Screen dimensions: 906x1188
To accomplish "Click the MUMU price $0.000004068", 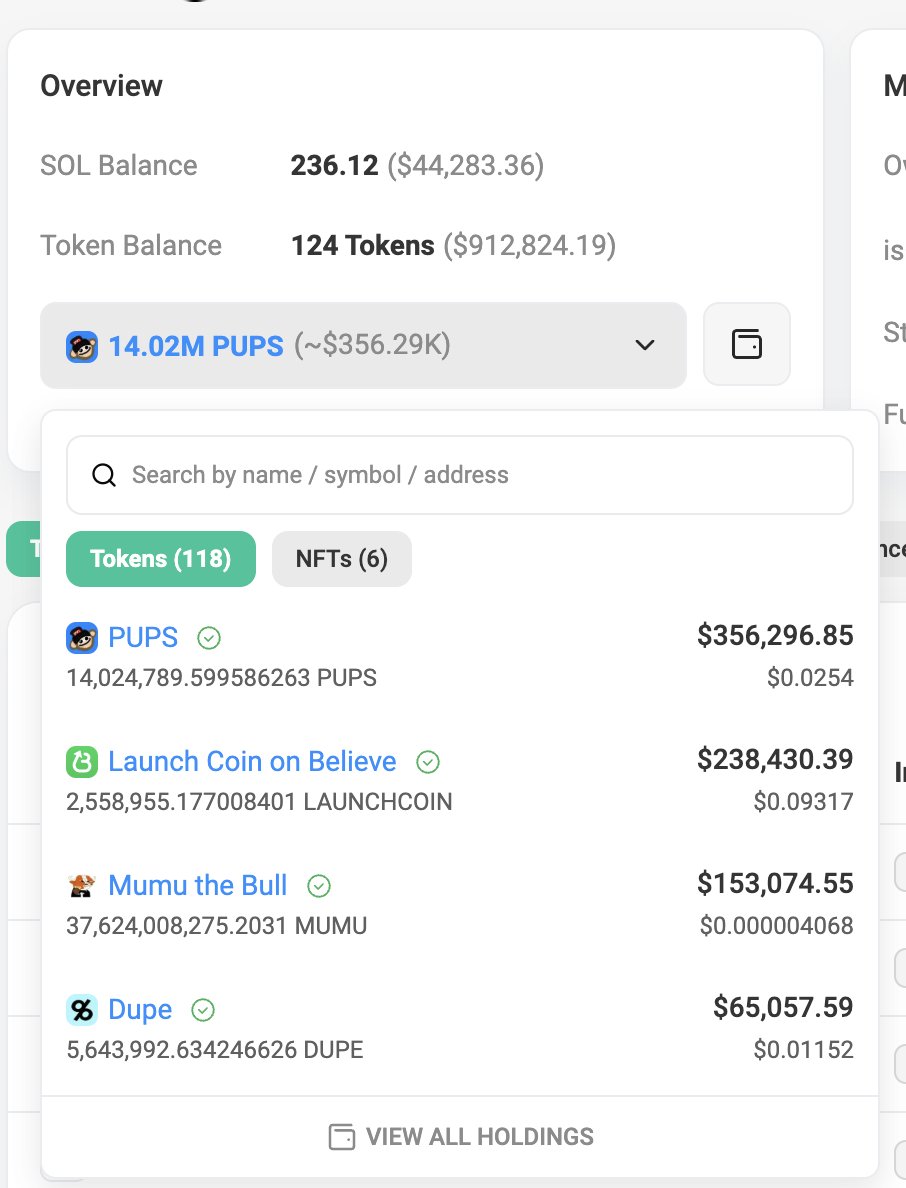I will (x=776, y=926).
